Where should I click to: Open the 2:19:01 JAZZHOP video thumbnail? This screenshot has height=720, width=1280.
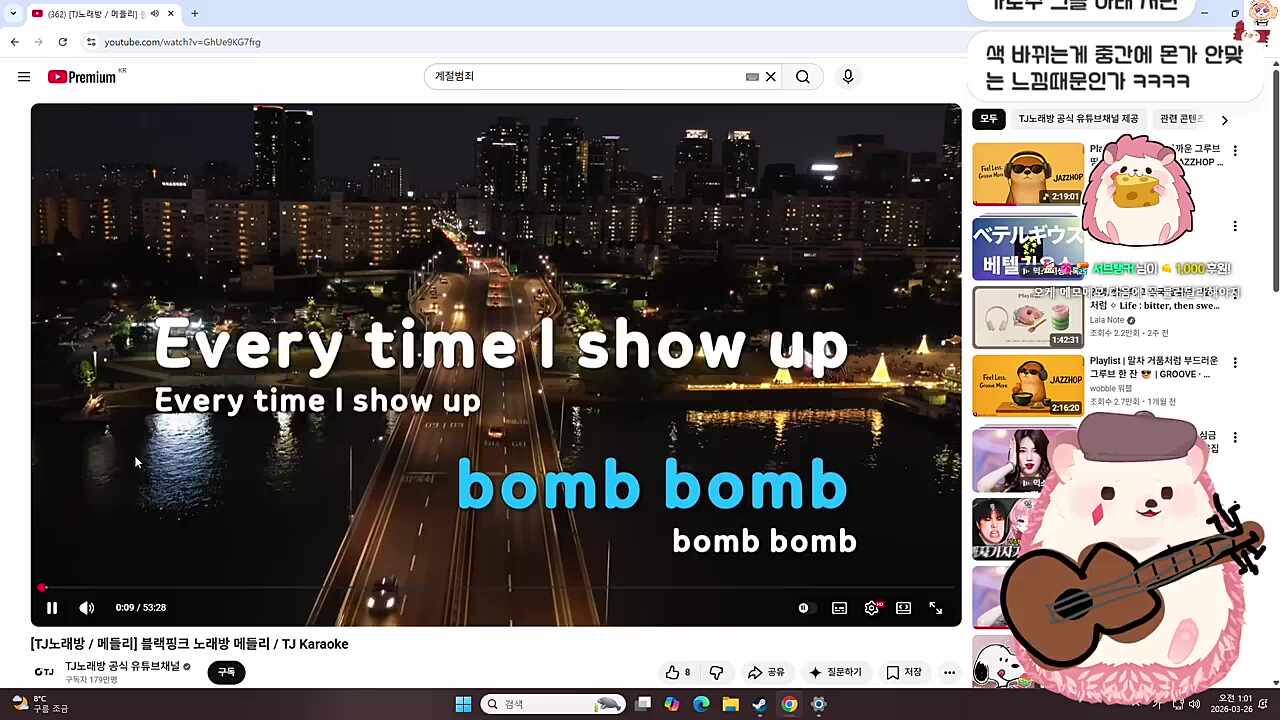(x=1028, y=174)
